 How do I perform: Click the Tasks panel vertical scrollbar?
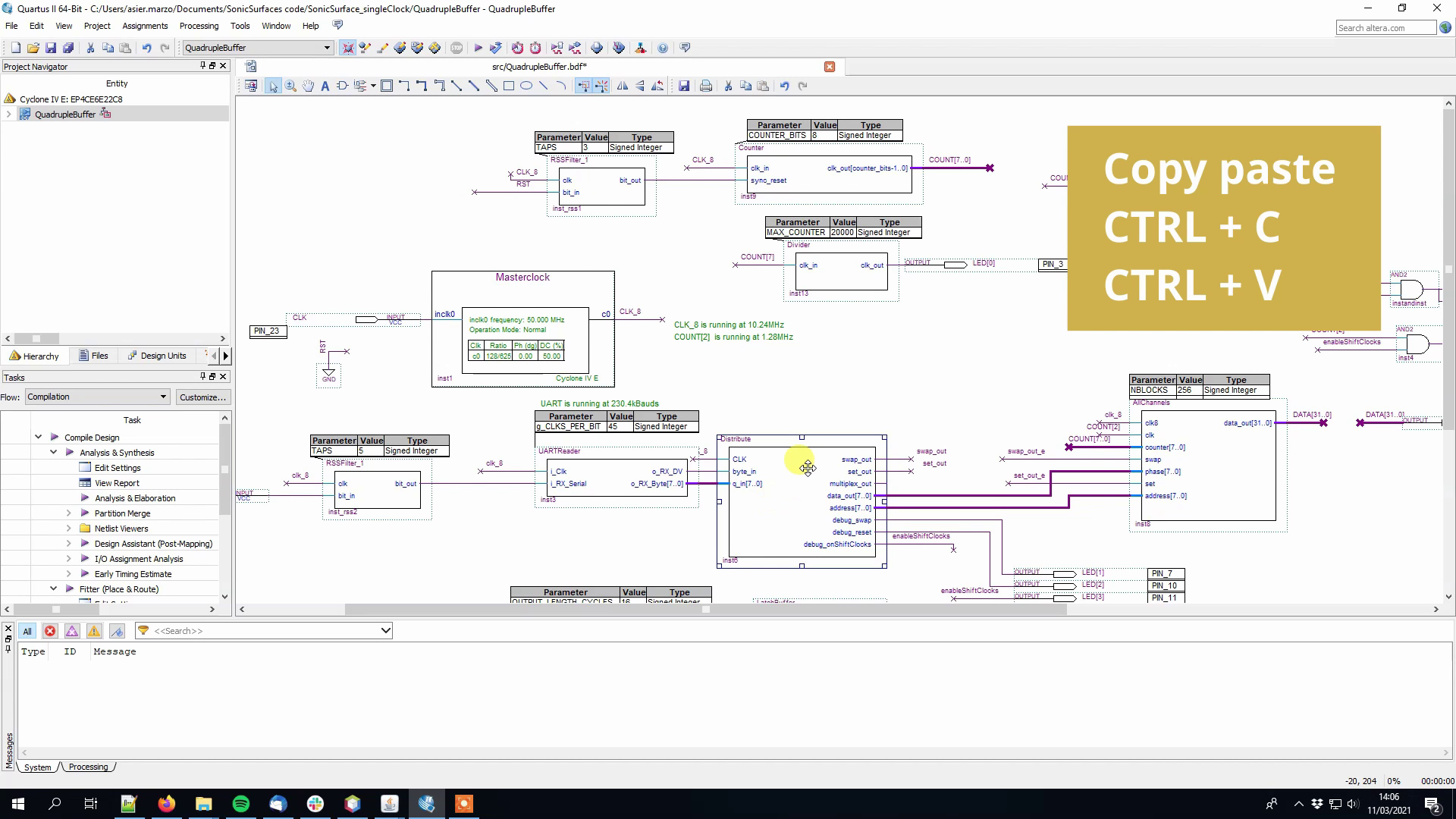tap(224, 469)
